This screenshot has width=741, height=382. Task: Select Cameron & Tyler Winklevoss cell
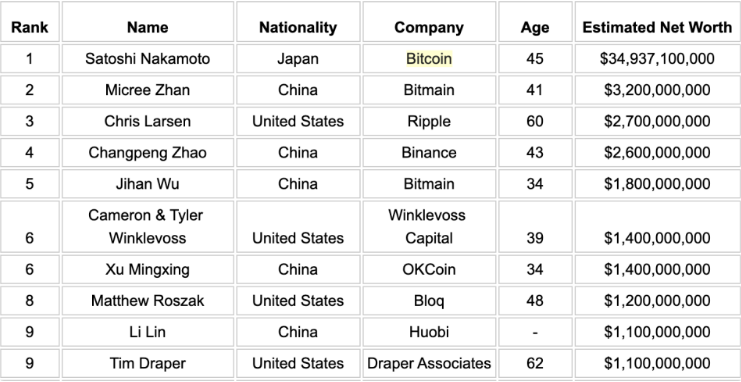pos(147,226)
